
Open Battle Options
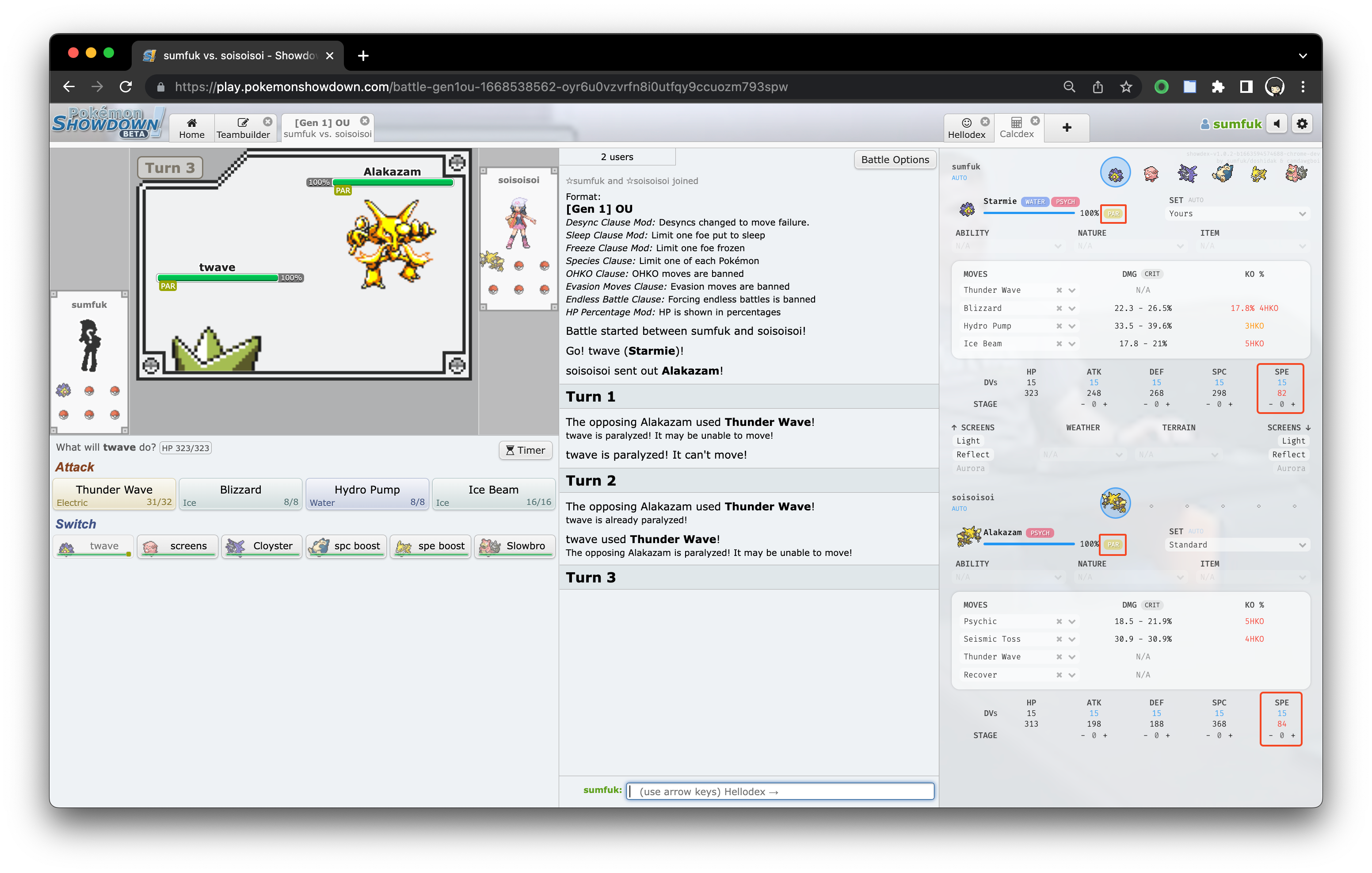point(895,160)
